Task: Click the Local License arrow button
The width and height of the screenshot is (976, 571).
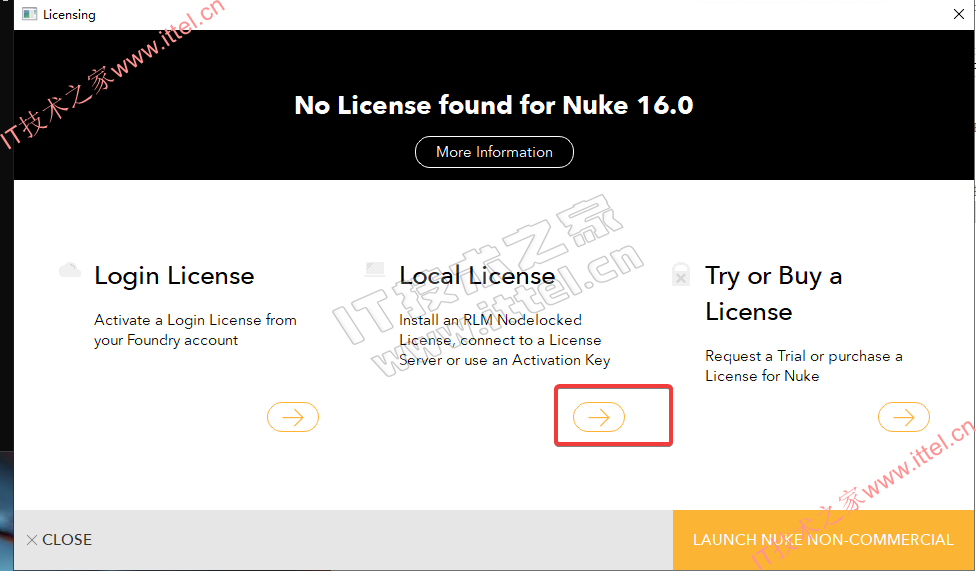Action: pos(599,417)
